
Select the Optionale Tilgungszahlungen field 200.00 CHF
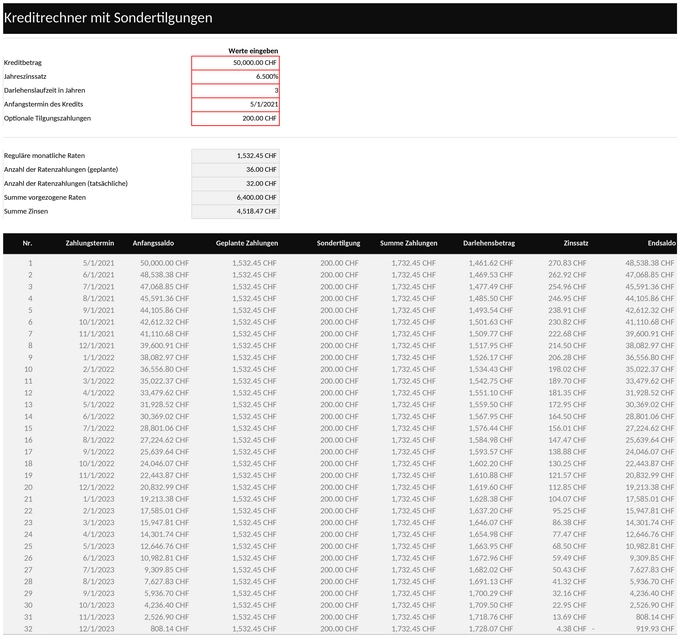tap(235, 118)
